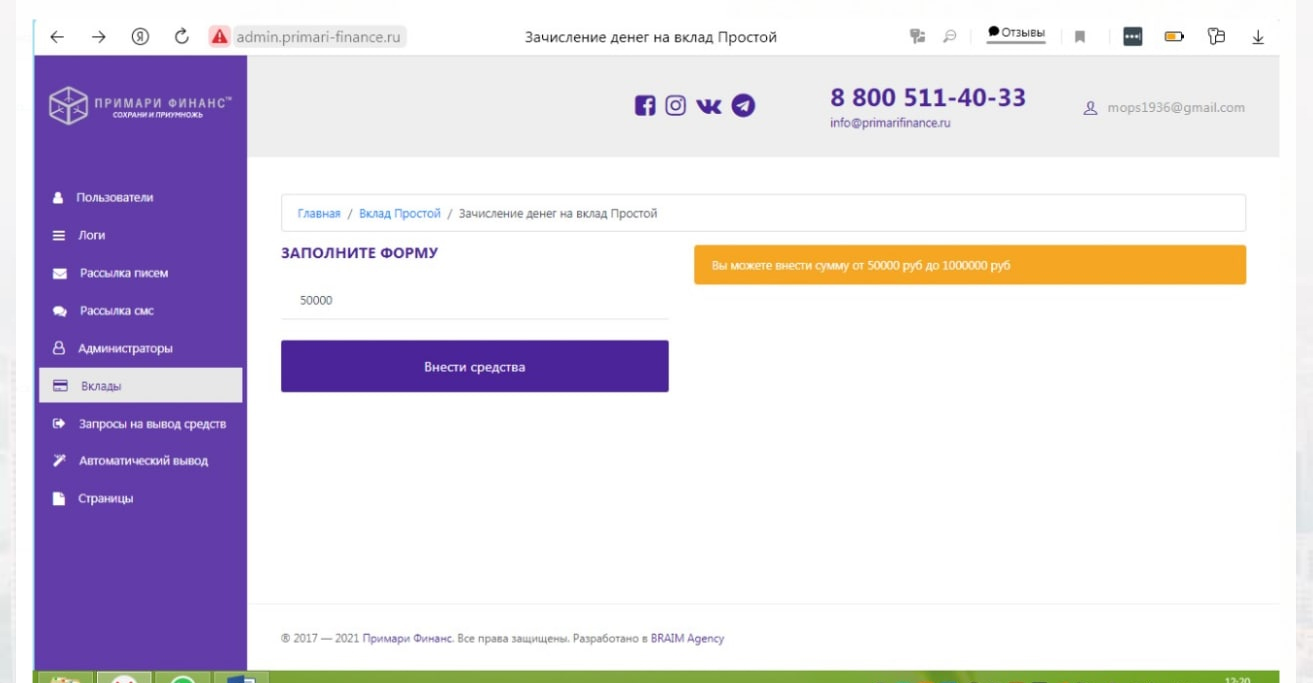This screenshot has height=683, width=1313.
Task: Open Запросы на вывод средств
Action: click(x=152, y=424)
